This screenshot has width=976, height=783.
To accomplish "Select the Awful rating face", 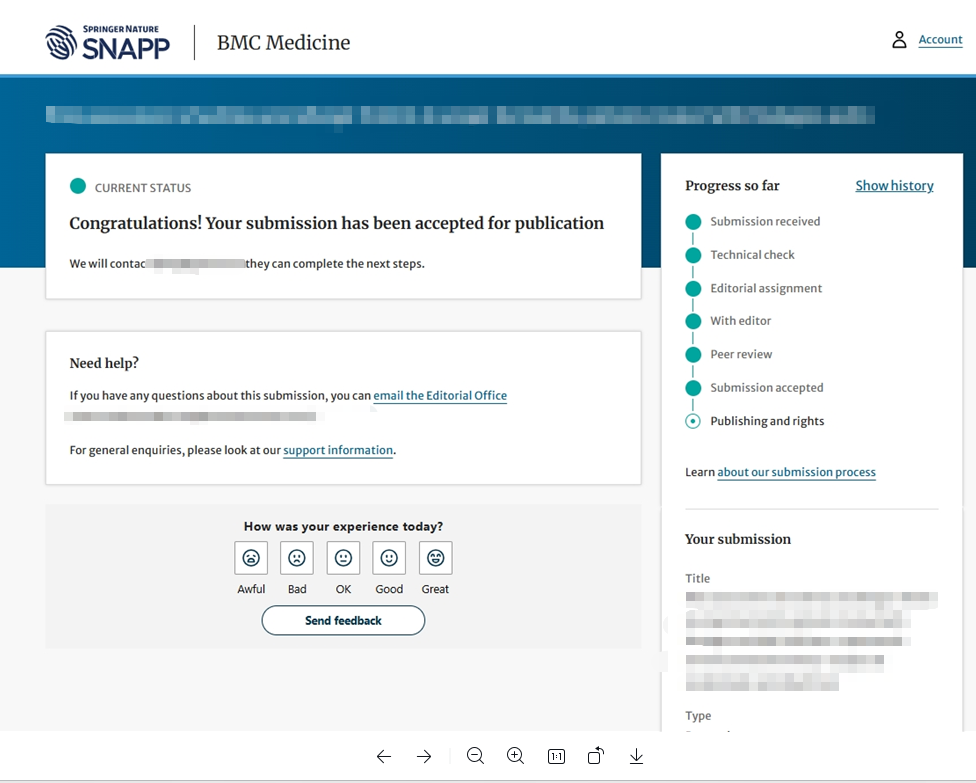I will click(x=251, y=558).
